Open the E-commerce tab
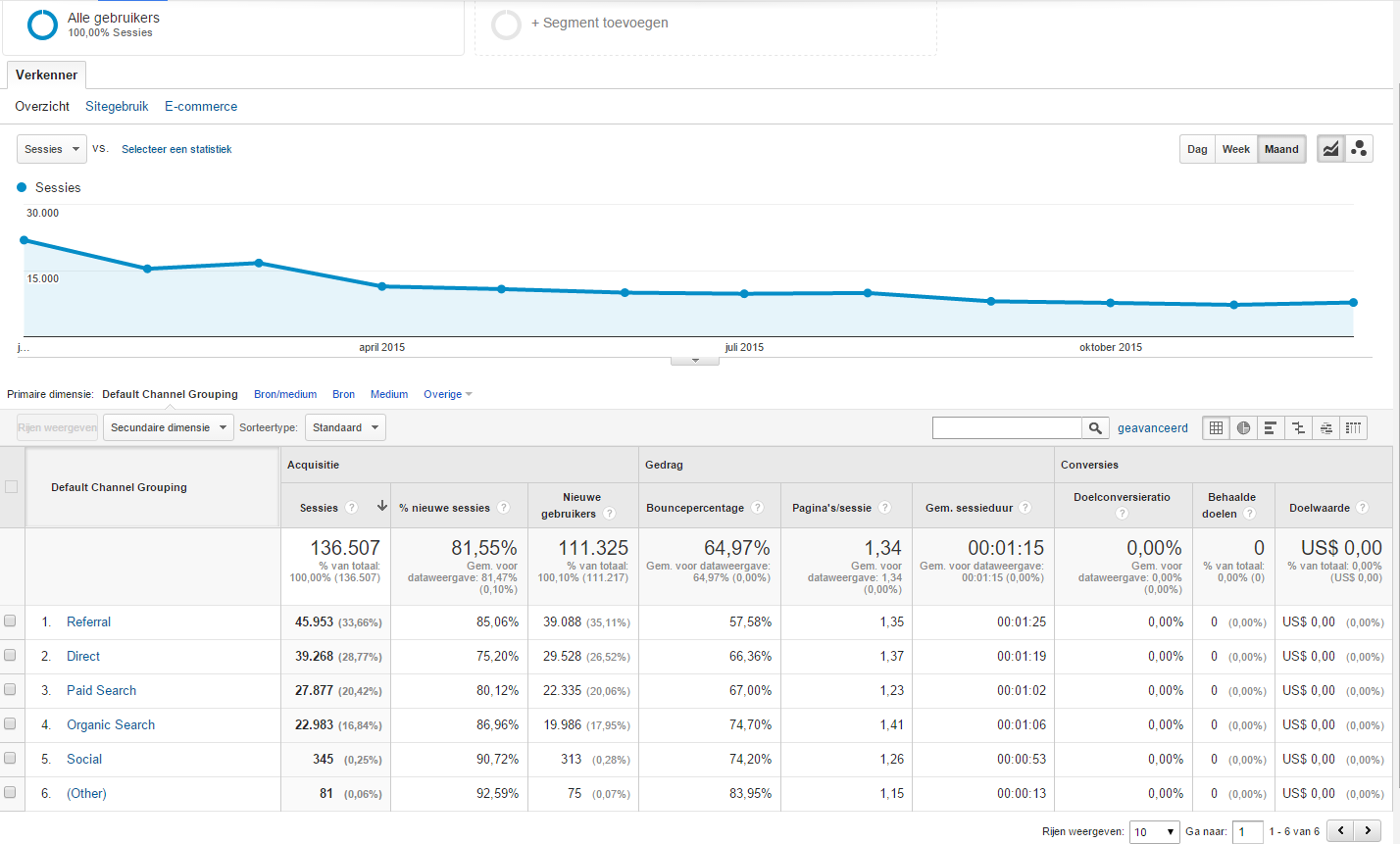 (x=201, y=106)
